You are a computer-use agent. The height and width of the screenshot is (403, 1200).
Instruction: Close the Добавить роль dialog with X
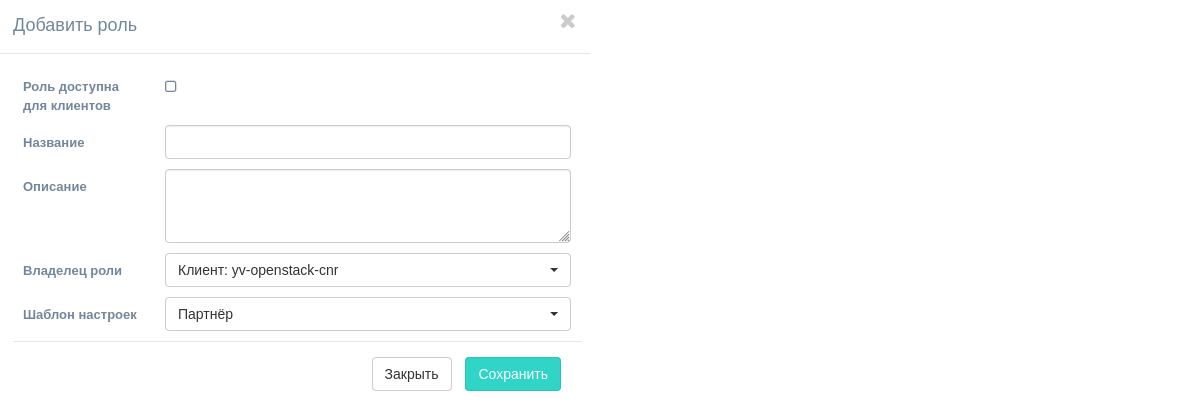click(567, 21)
